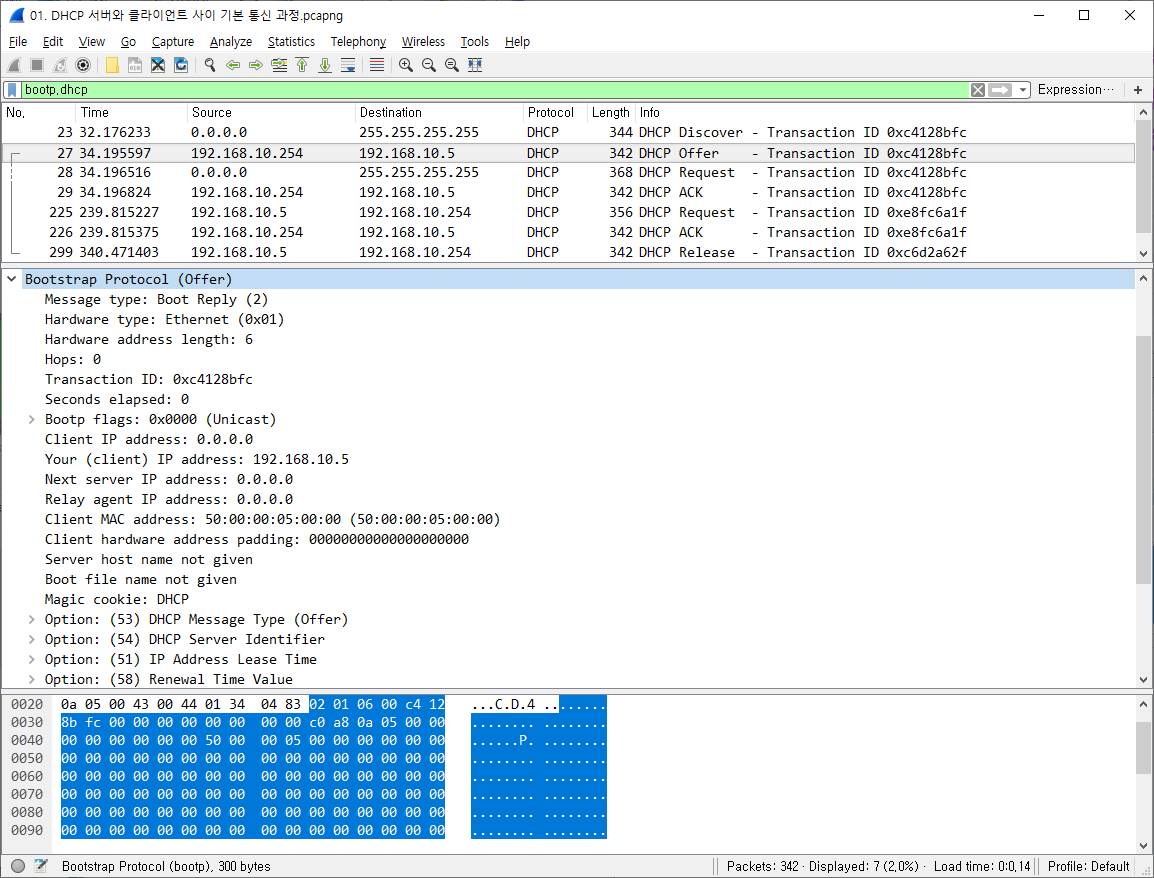
Task: Sort packets by the Length column
Action: [611, 113]
